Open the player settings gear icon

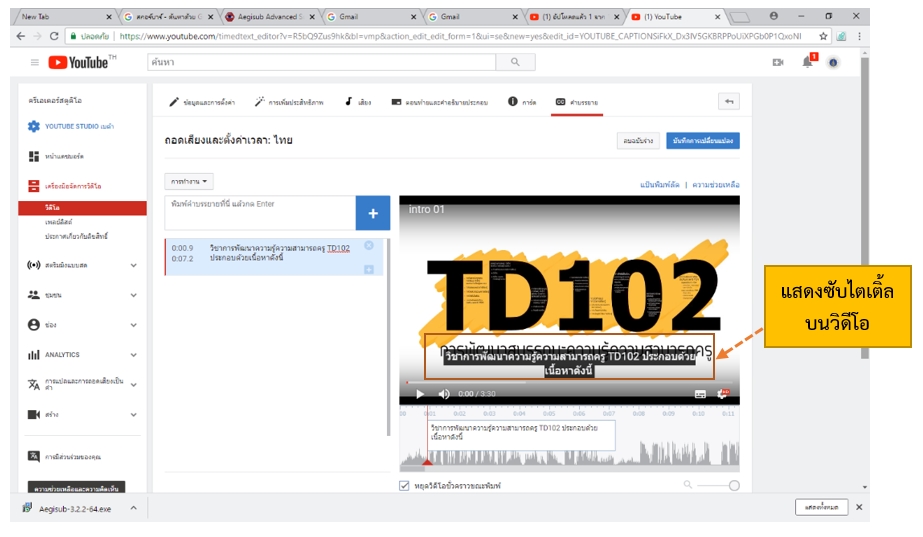(x=723, y=394)
